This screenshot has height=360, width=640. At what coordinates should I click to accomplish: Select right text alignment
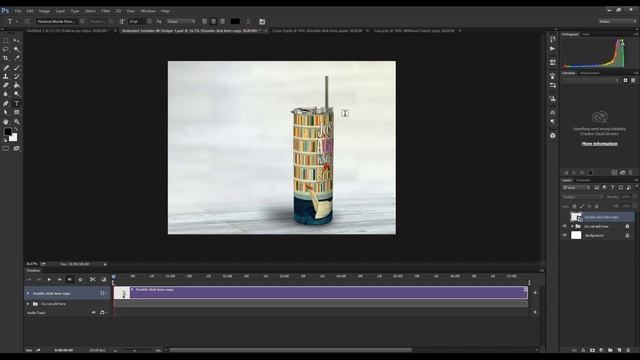[x=222, y=21]
